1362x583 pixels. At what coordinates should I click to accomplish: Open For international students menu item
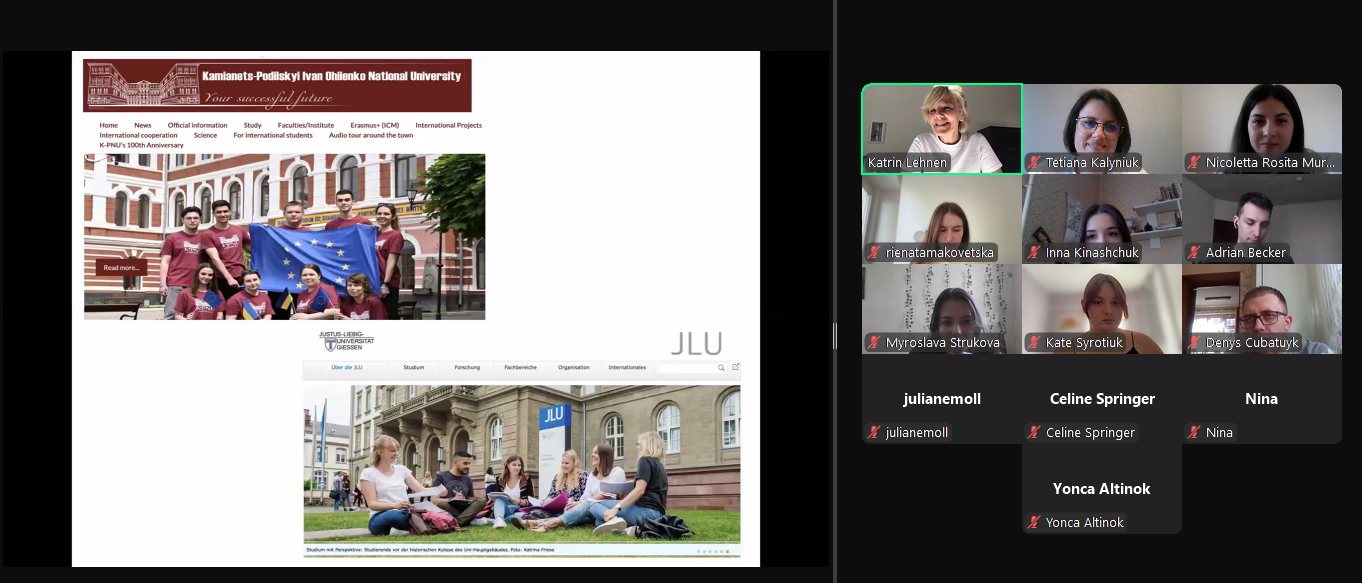(273, 135)
